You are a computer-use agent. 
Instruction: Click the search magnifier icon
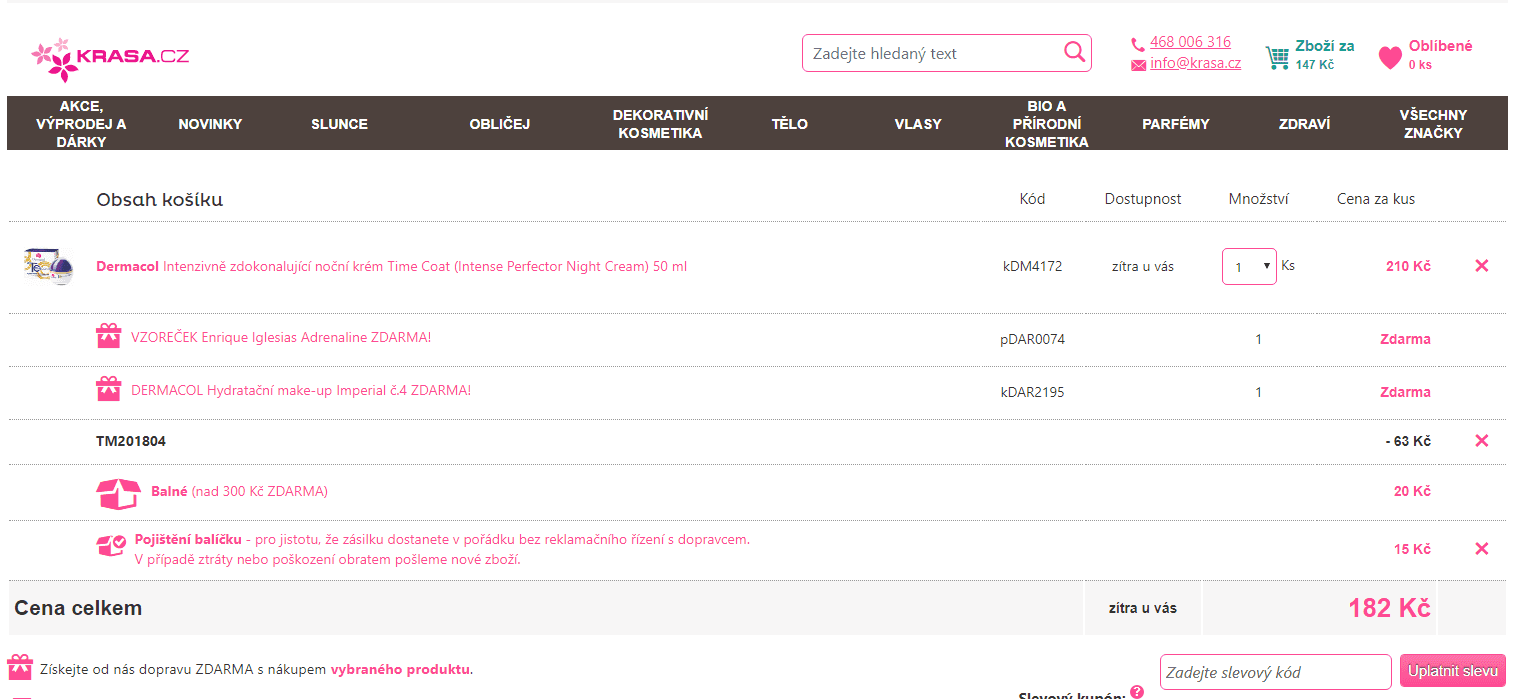1074,53
